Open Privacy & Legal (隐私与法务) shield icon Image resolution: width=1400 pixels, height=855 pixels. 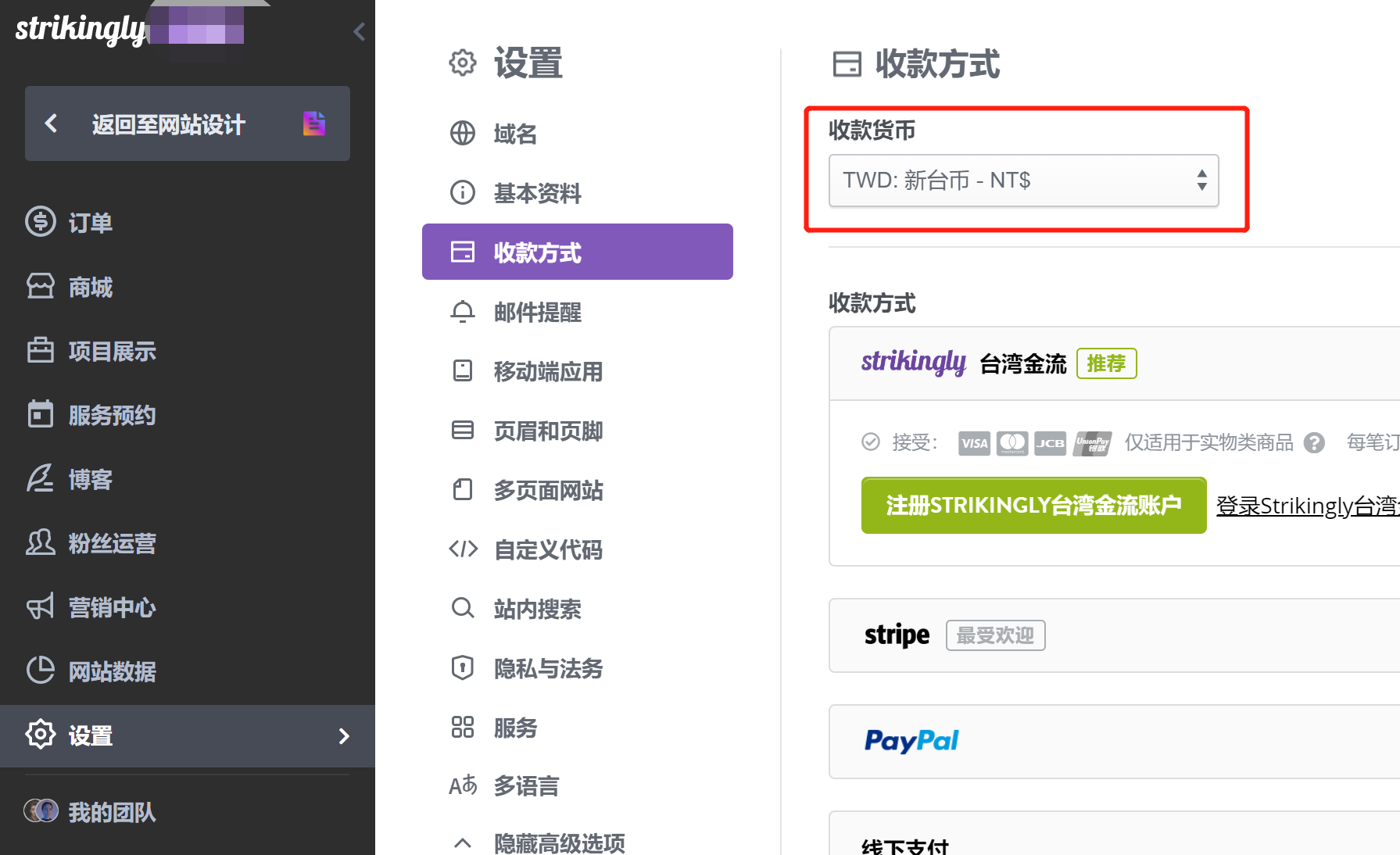coord(463,667)
